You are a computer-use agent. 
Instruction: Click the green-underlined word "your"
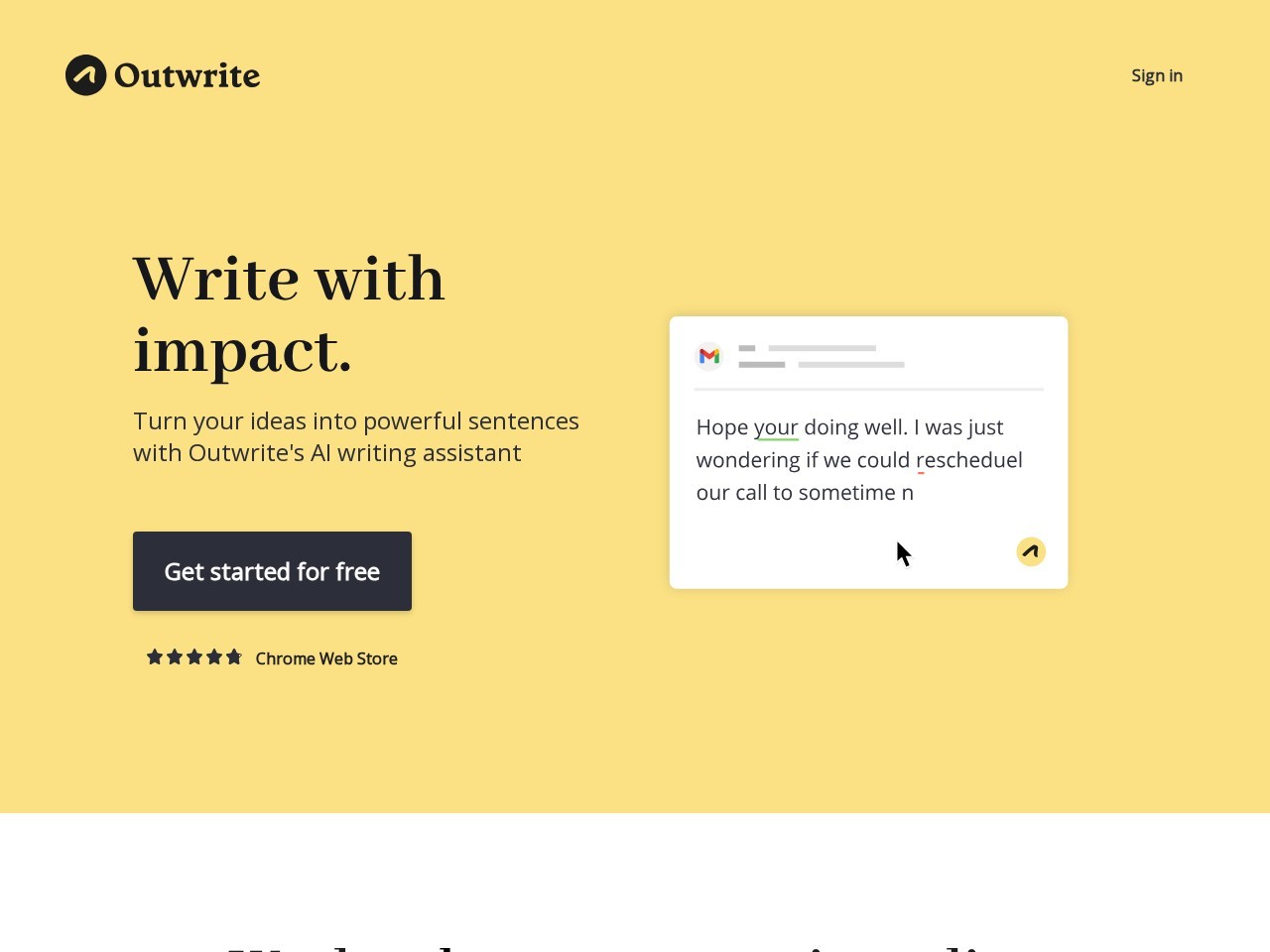[x=776, y=427]
